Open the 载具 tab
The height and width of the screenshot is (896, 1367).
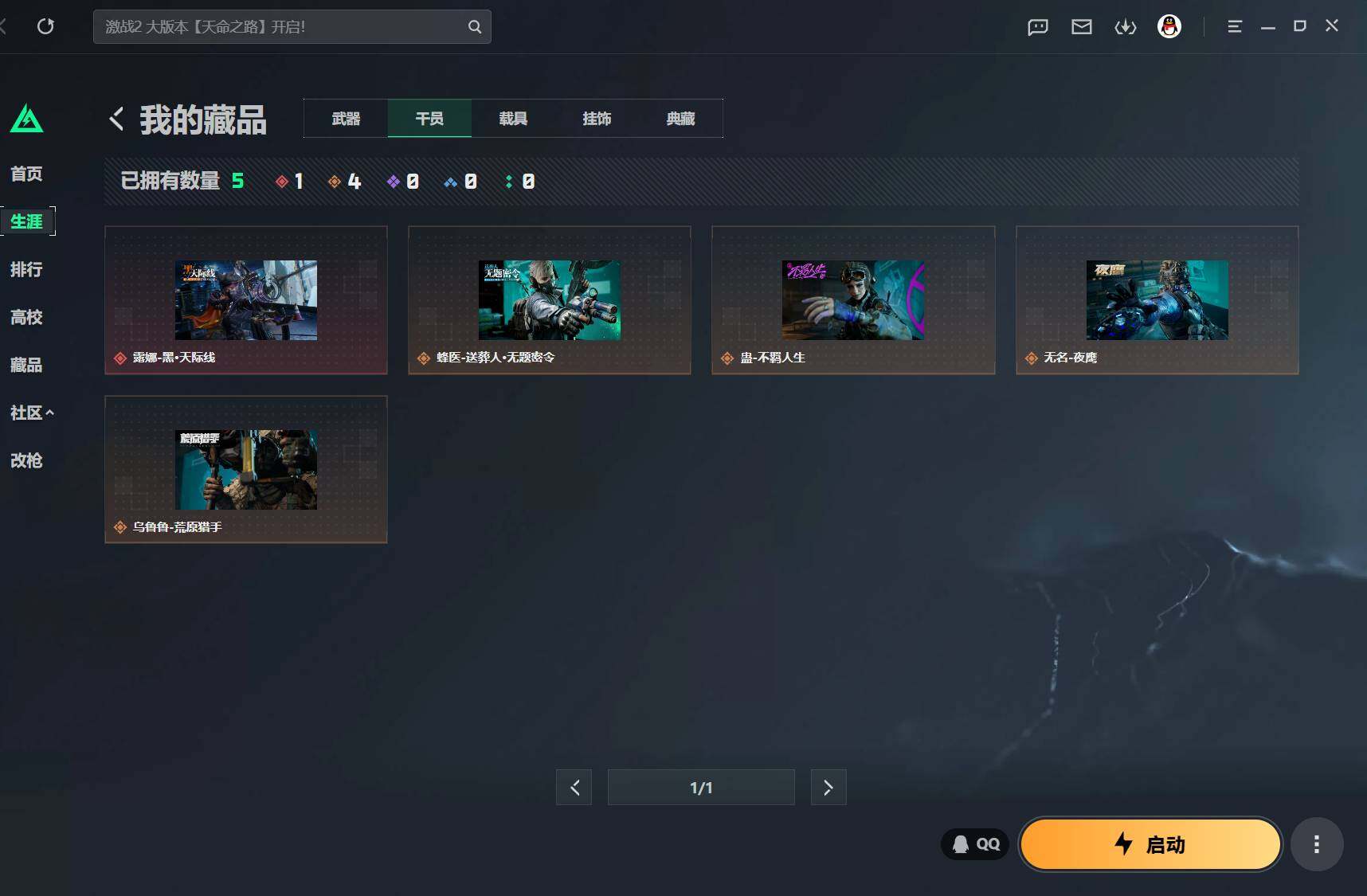513,119
